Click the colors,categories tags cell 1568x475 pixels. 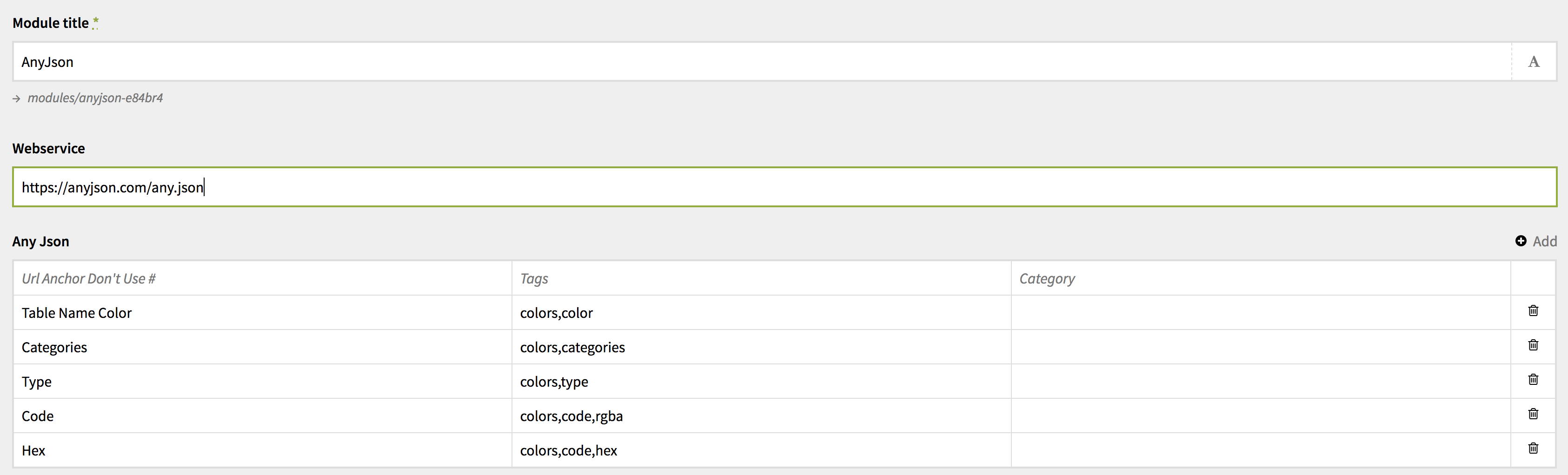coord(761,347)
